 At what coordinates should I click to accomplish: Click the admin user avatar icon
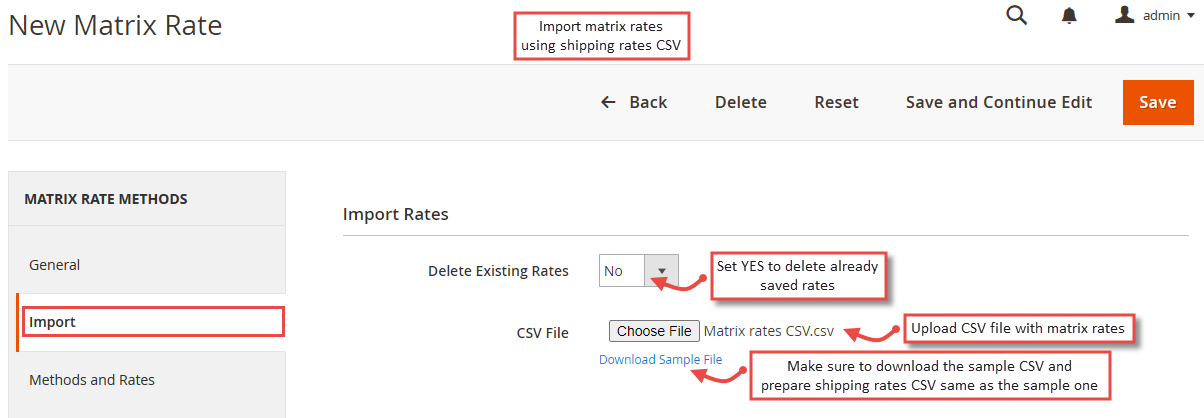point(1125,15)
